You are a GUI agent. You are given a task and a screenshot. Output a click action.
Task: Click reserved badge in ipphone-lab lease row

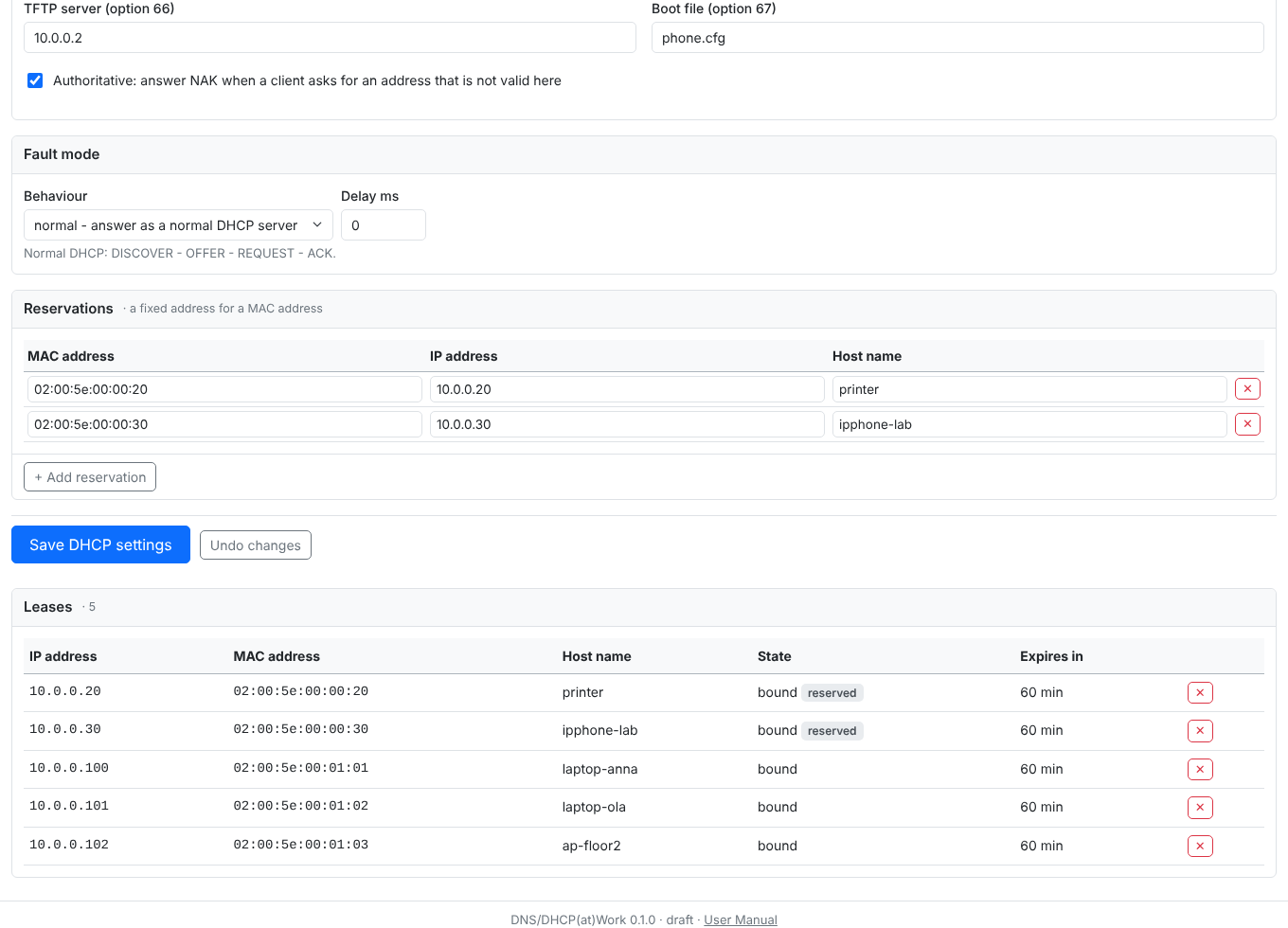832,731
